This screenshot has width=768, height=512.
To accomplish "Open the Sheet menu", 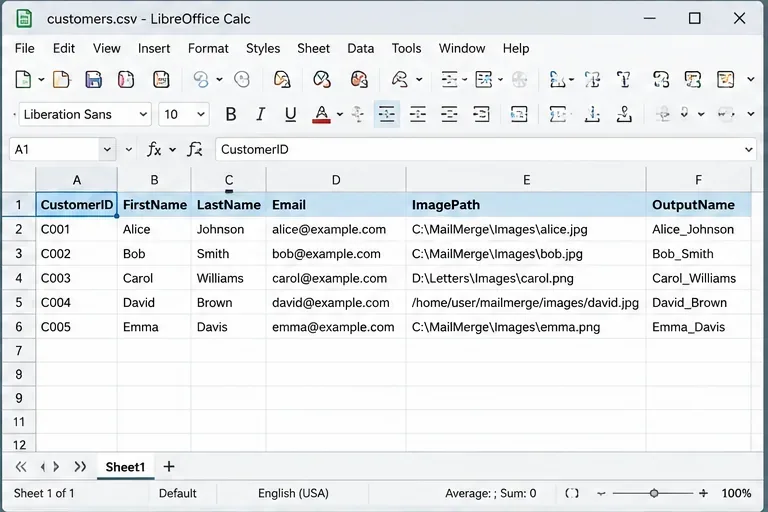I will click(x=313, y=49).
